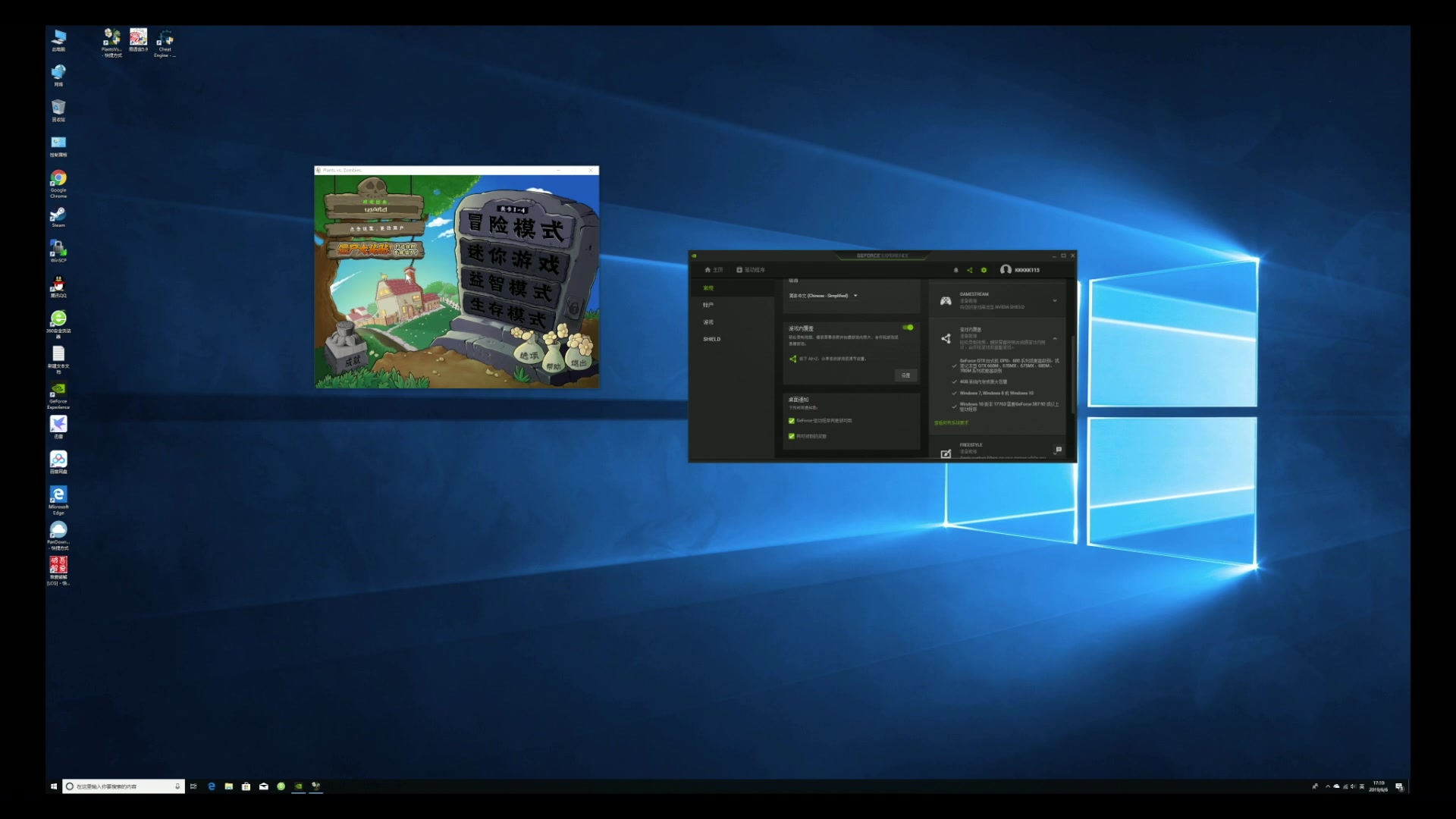Click the view system requirements green link
Viewport: 1456px width, 819px height.
click(951, 423)
